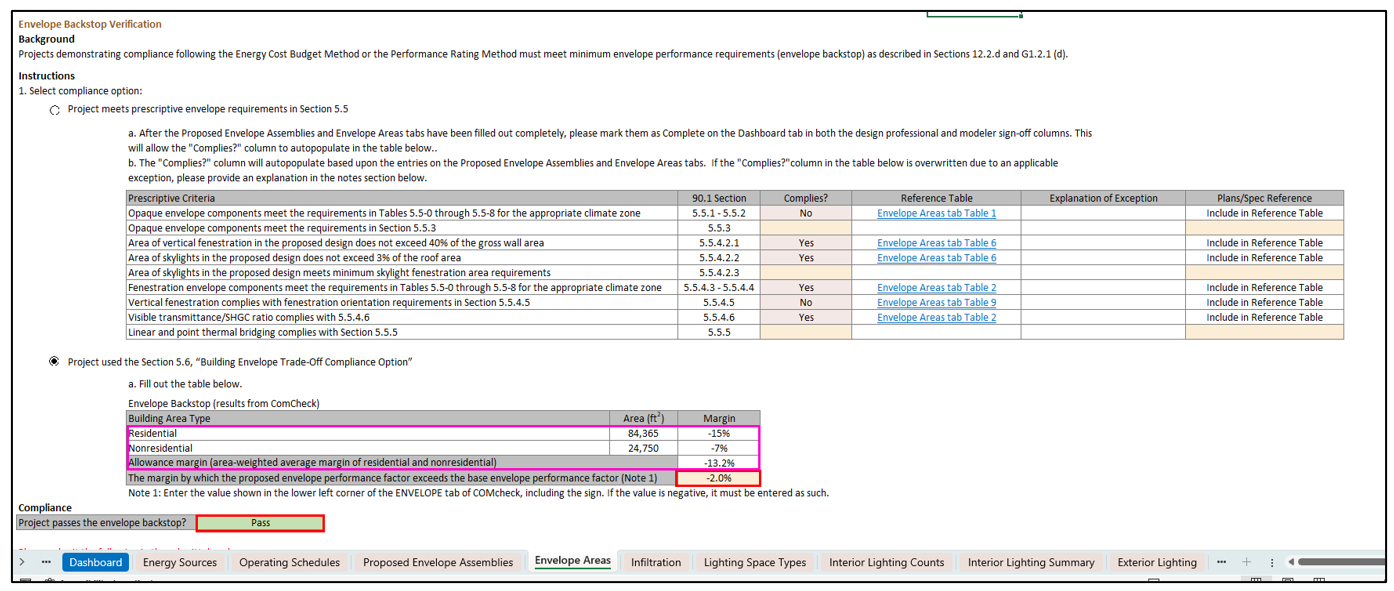Open Complies cell for fenestration orientation 5.5.4.5
1394x591 pixels.
tap(805, 302)
